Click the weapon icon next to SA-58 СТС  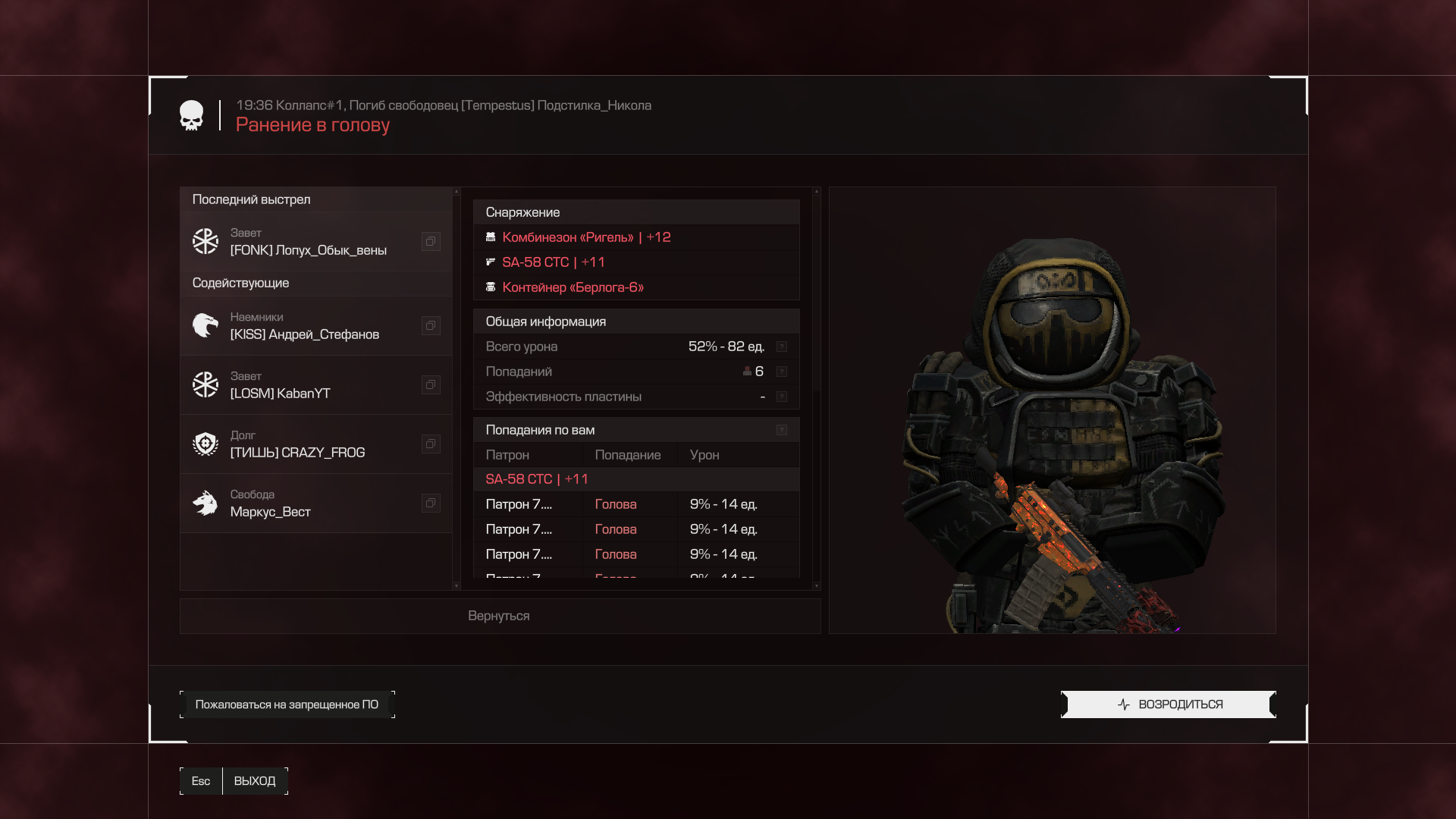491,262
